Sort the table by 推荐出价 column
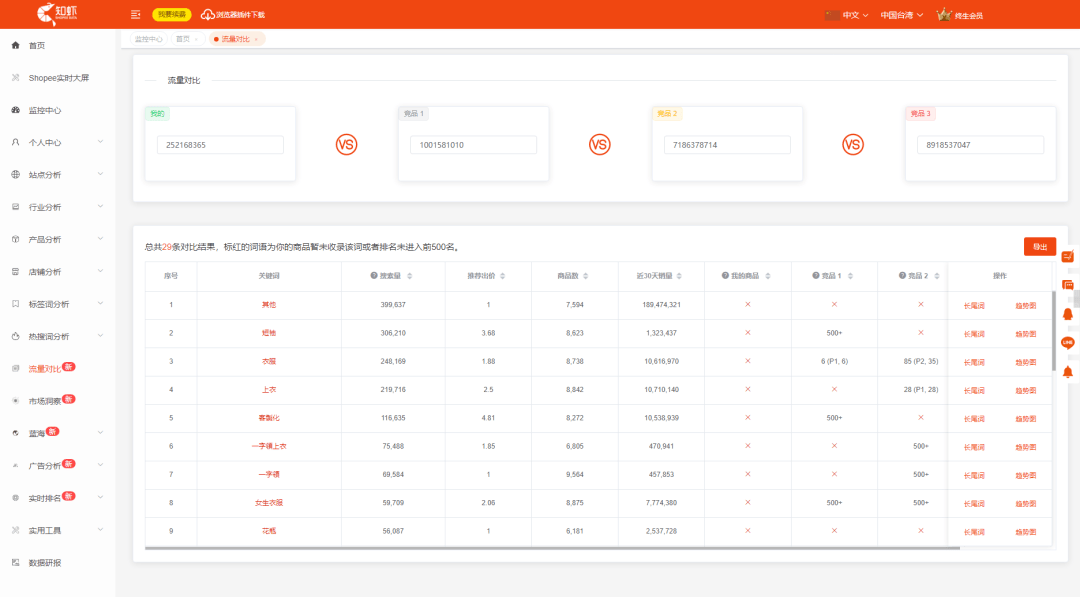The width and height of the screenshot is (1080, 597). pyautogui.click(x=503, y=276)
